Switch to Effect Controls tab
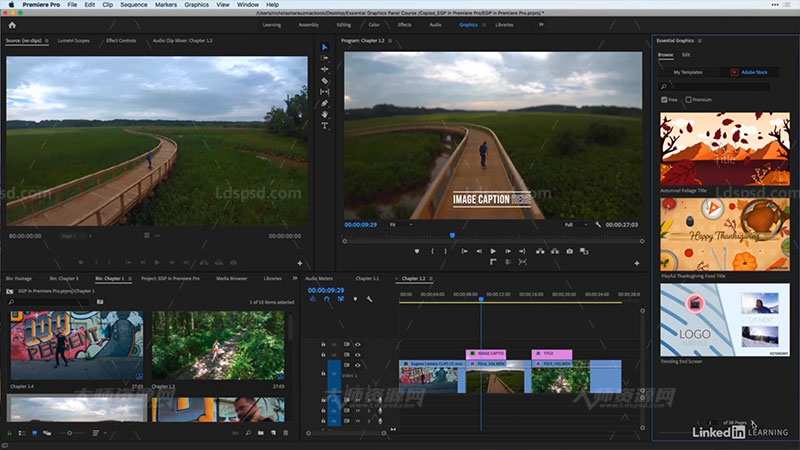 tap(121, 40)
